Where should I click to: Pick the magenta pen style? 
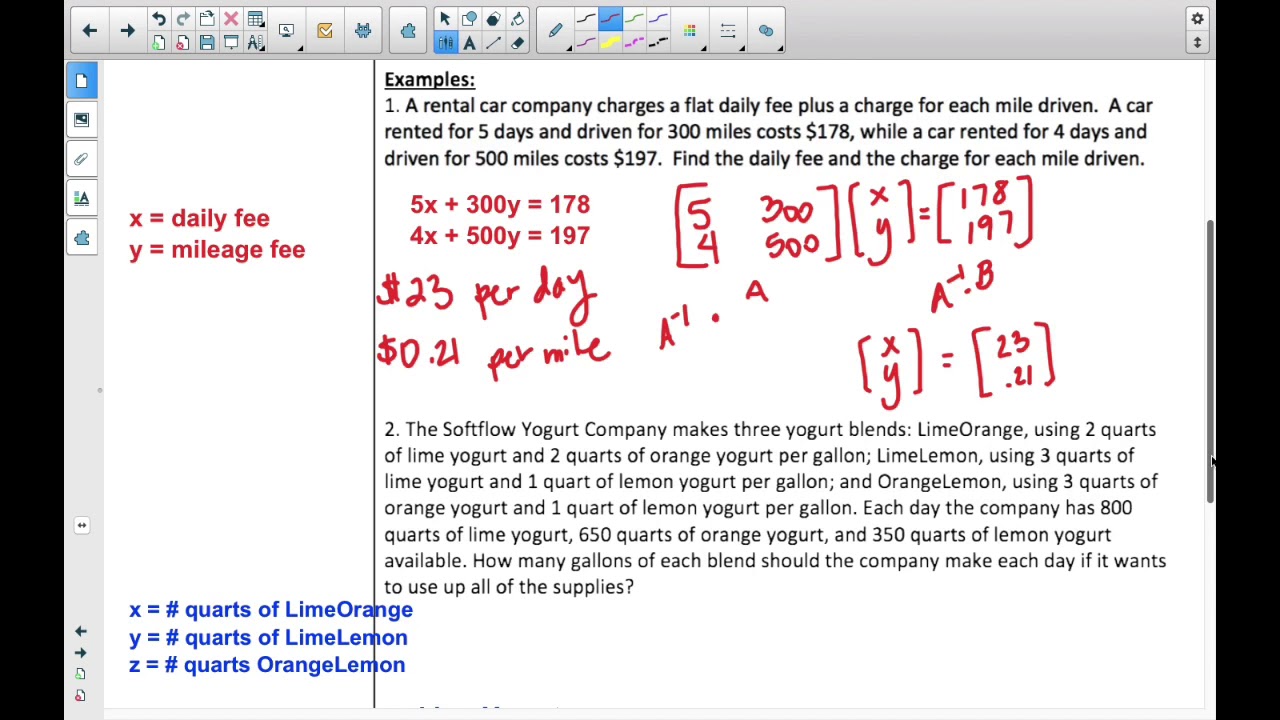click(586, 43)
